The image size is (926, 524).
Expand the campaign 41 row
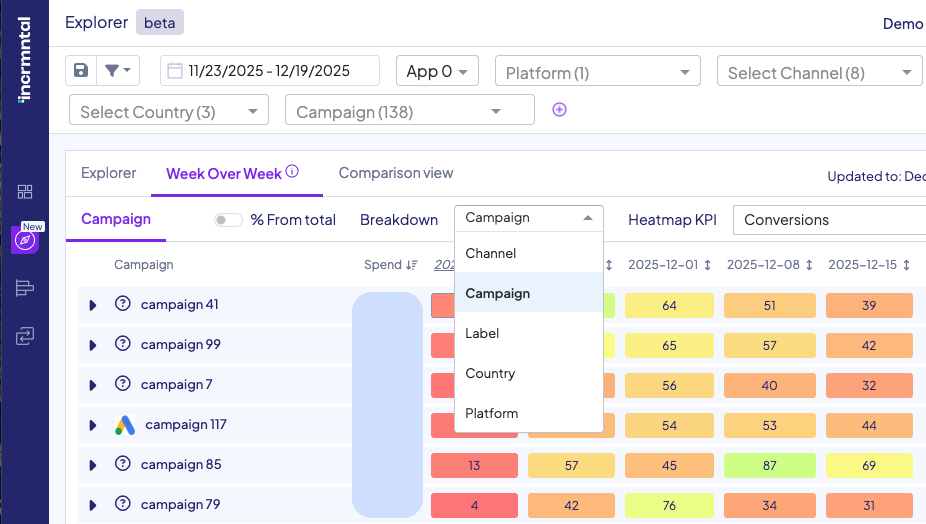tap(93, 305)
